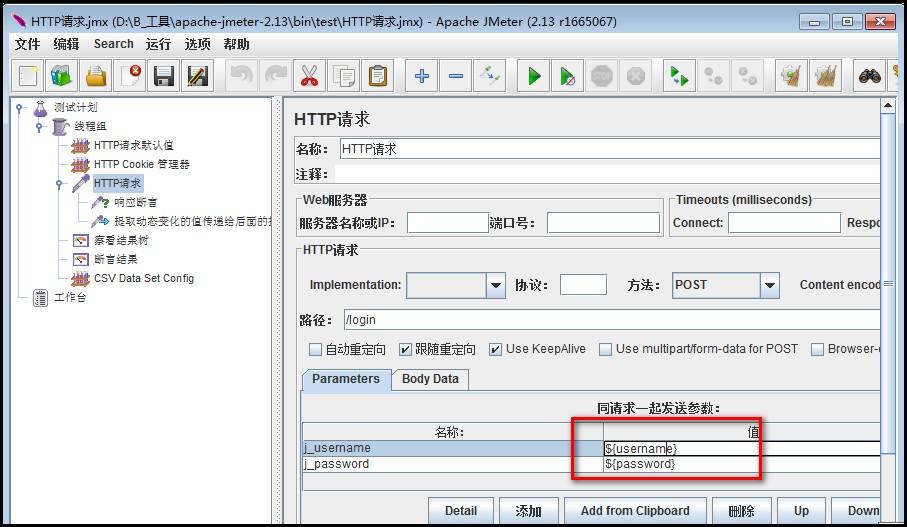Click the Paste clipboard icon

pyautogui.click(x=378, y=76)
